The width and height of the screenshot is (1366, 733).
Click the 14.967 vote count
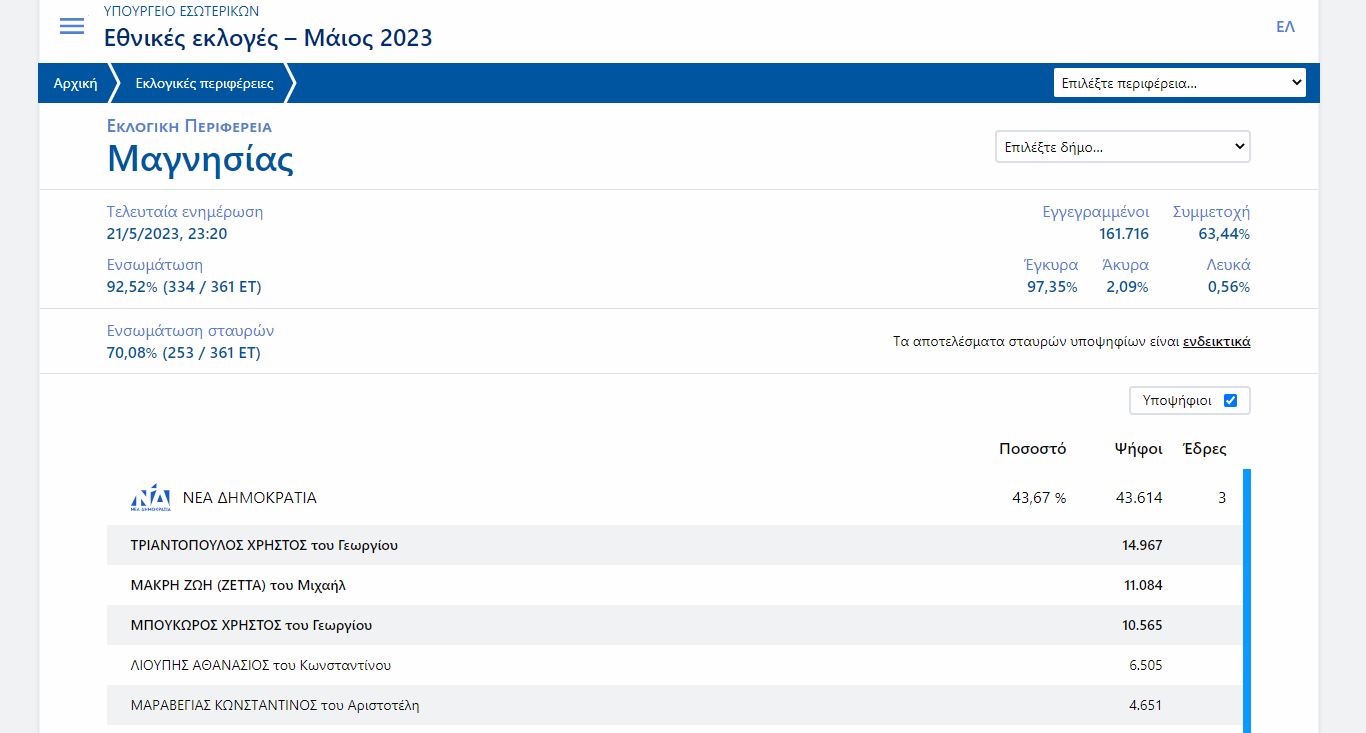1142,545
